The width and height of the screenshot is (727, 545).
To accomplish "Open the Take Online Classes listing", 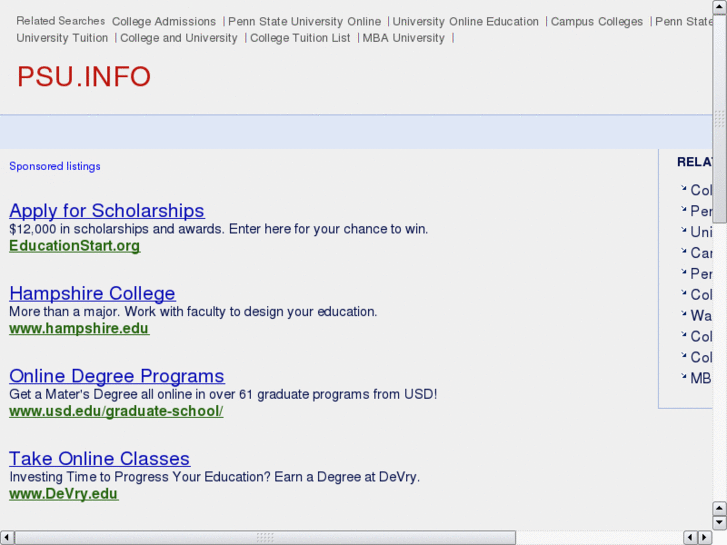I will [99, 459].
